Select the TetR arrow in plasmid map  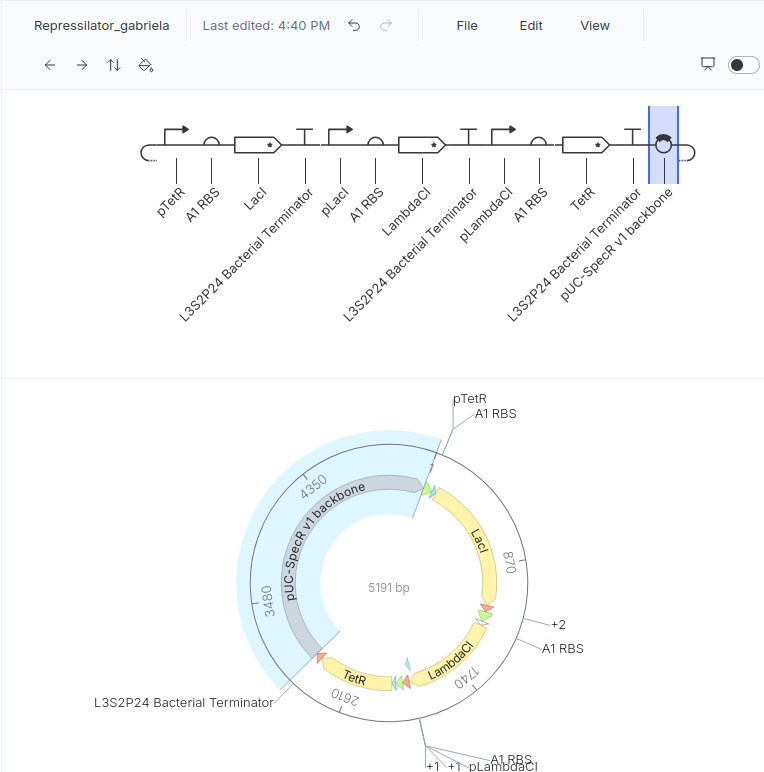click(x=355, y=676)
